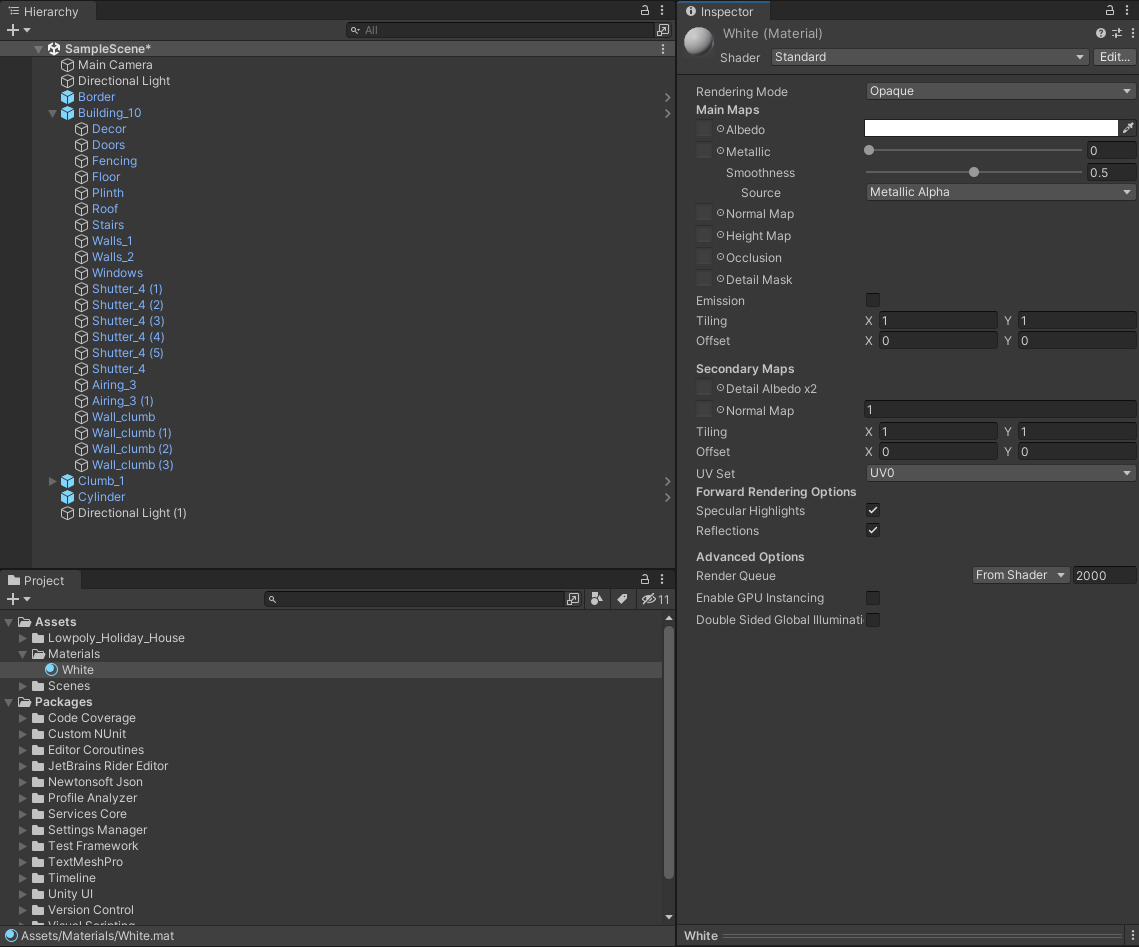Open material help reference icon
The image size is (1139, 947).
click(x=1101, y=33)
